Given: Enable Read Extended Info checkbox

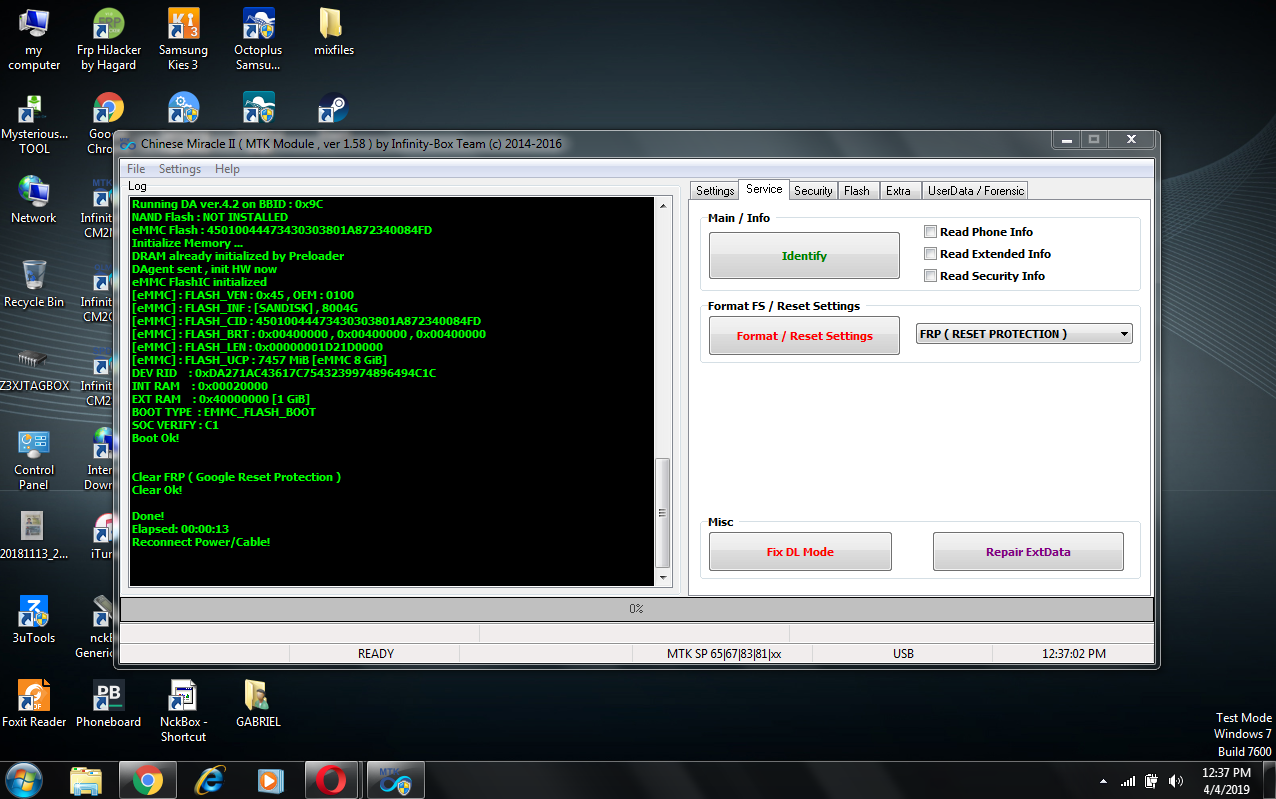Looking at the screenshot, I should 931,254.
